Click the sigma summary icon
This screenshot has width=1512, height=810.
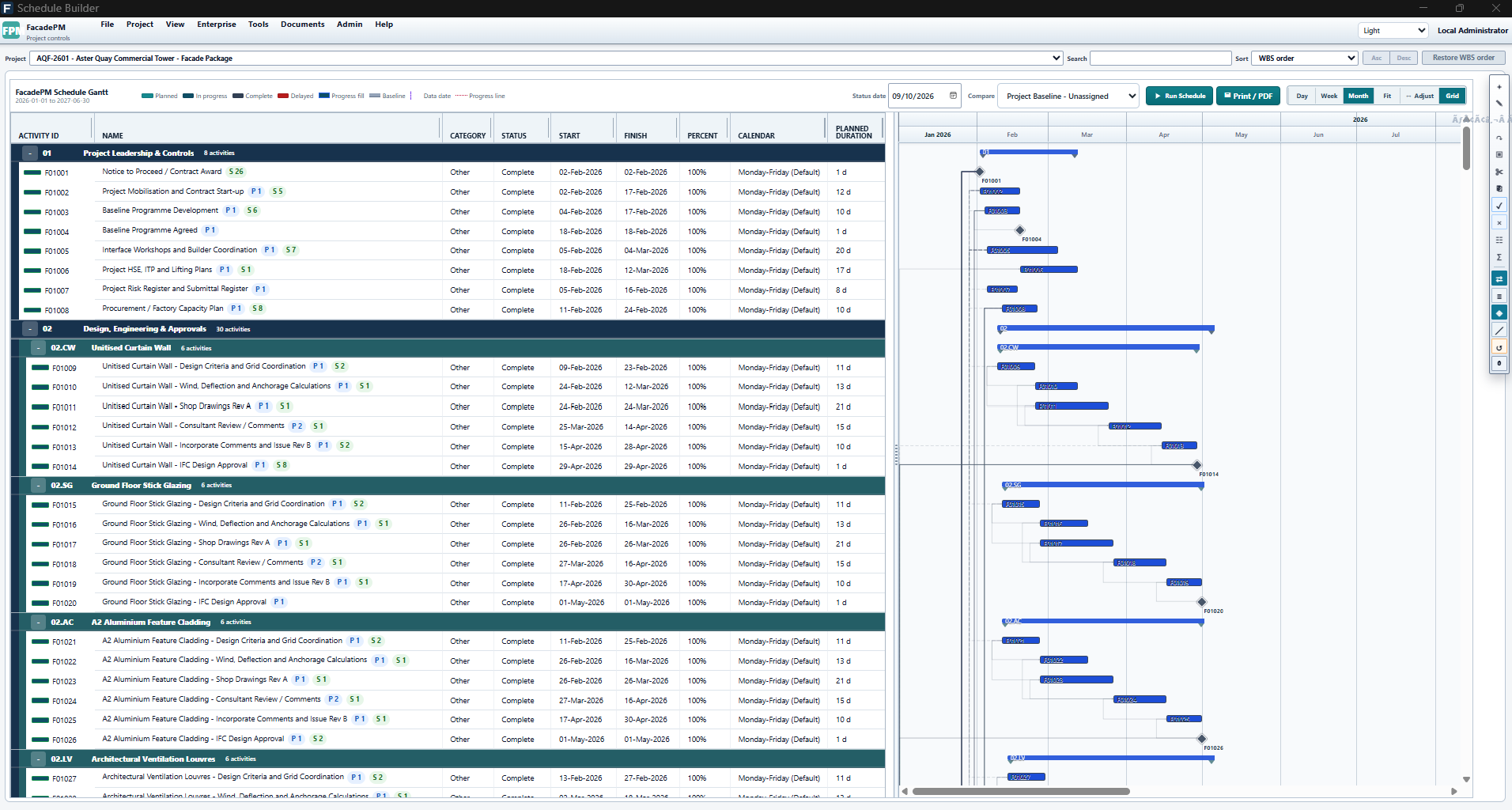tap(1499, 257)
